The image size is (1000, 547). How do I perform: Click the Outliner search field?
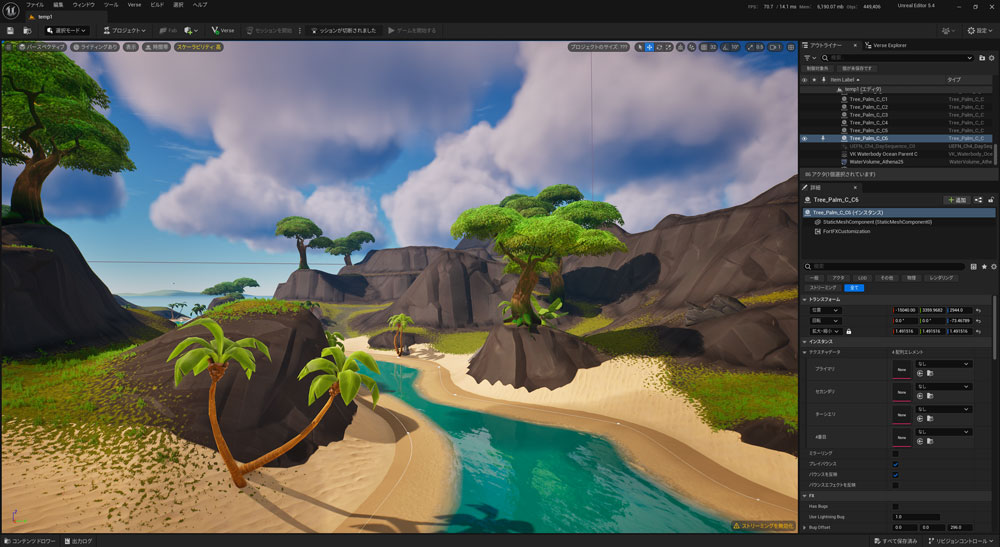click(897, 58)
